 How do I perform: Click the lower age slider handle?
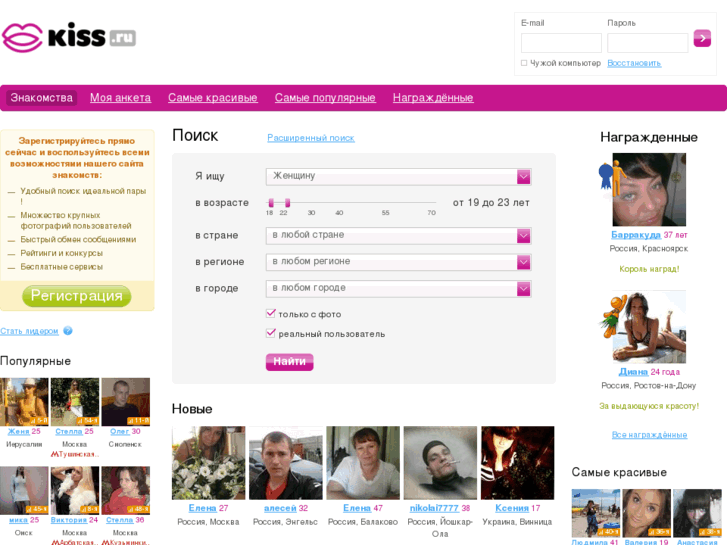(x=271, y=203)
